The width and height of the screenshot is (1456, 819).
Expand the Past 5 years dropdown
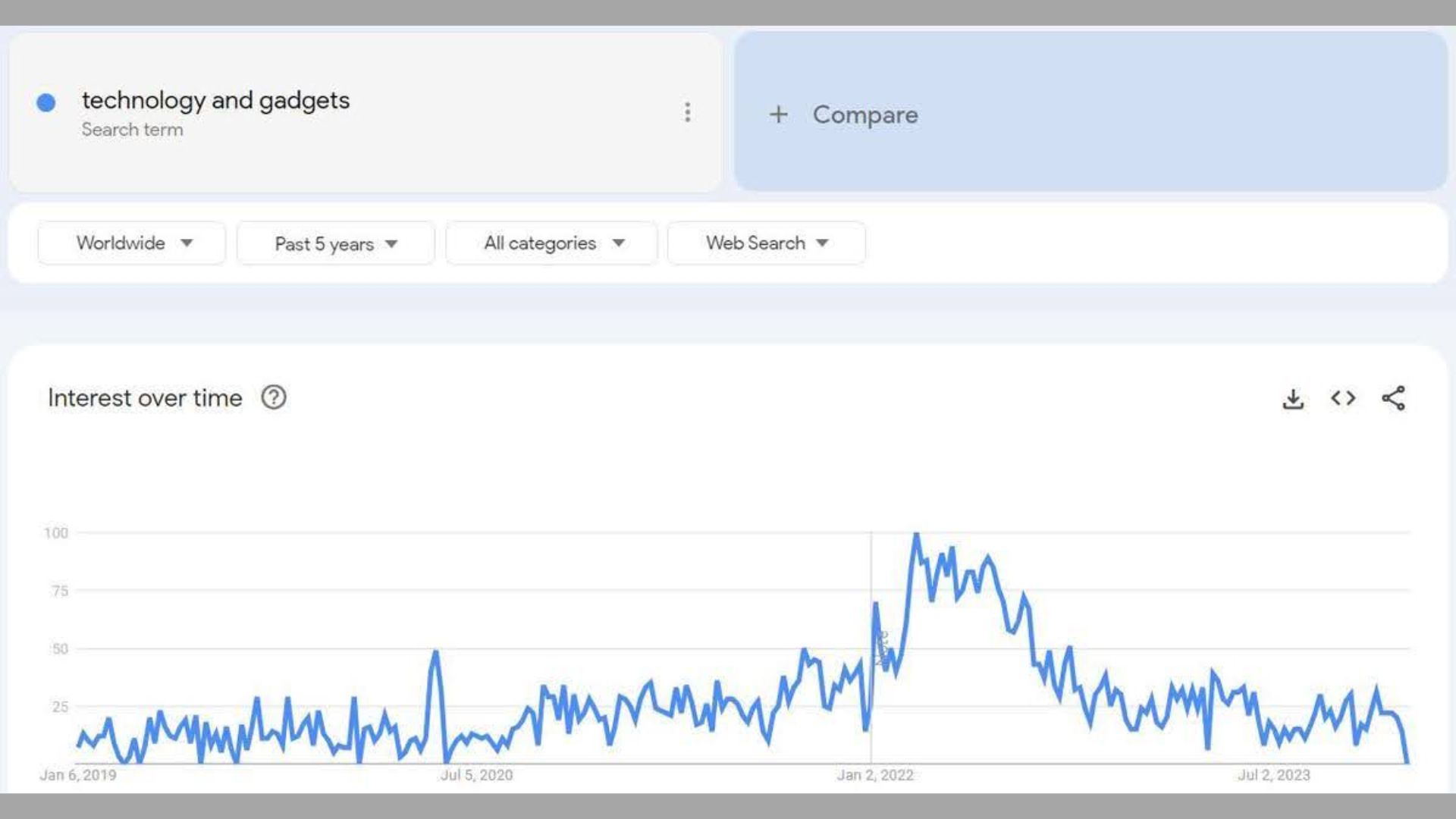335,243
